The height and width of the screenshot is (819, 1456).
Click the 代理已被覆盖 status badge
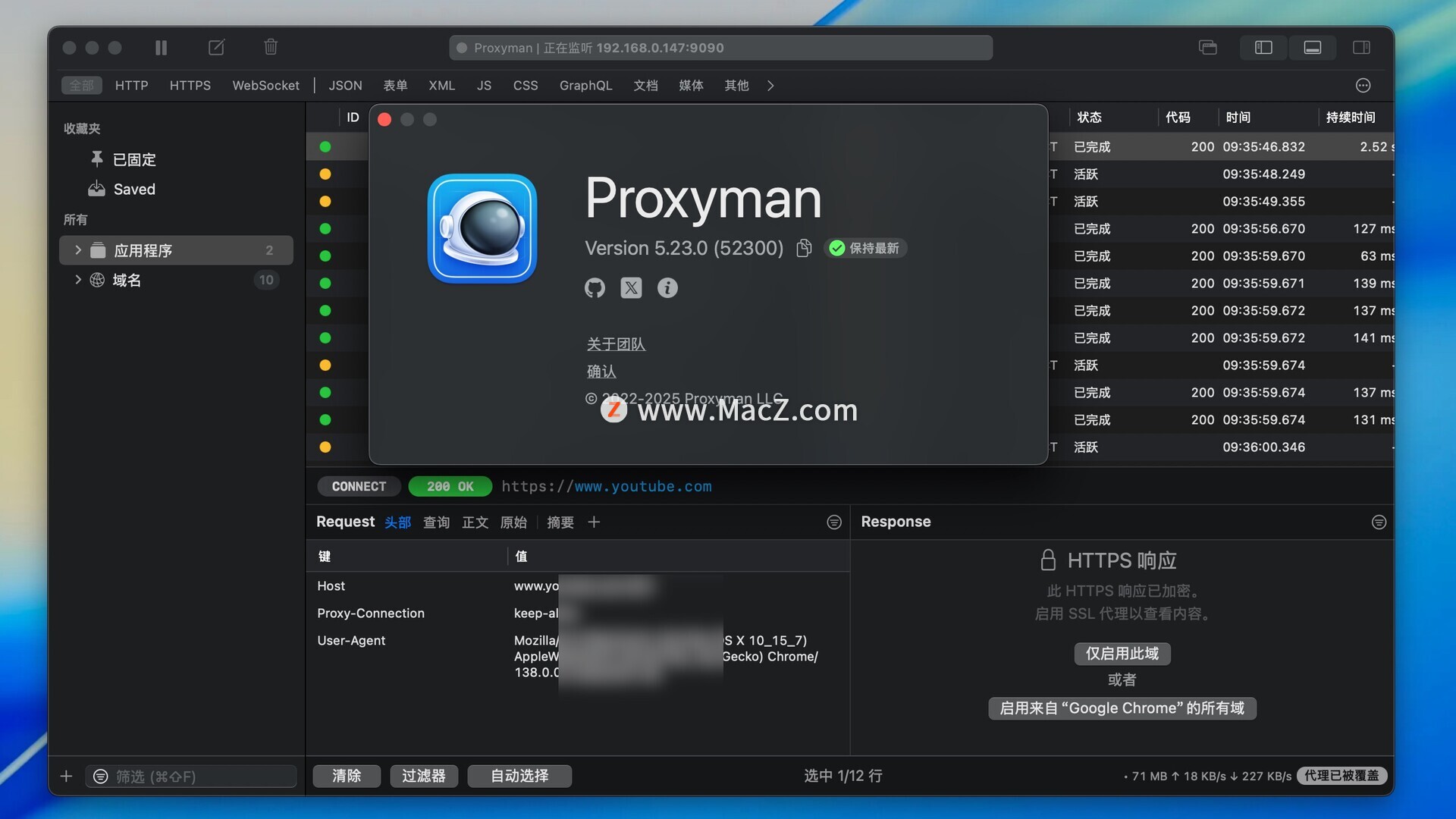click(x=1341, y=776)
